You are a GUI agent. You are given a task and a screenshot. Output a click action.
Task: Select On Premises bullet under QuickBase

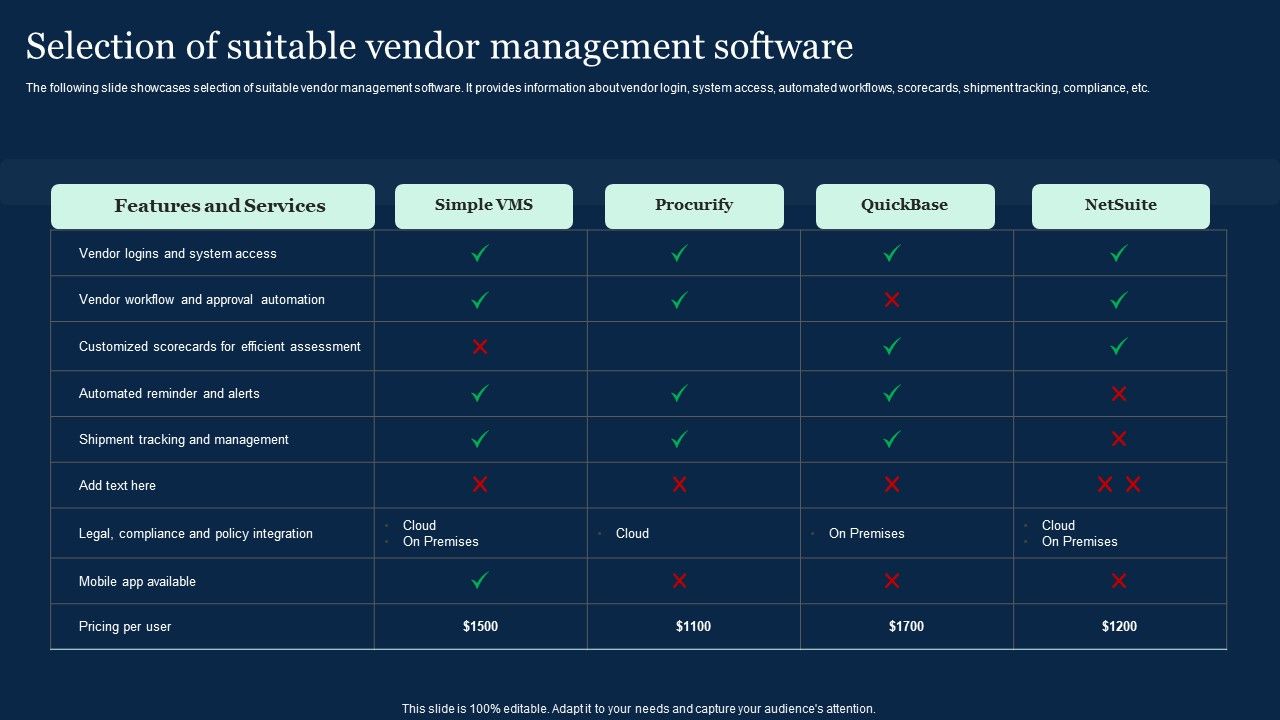click(867, 533)
